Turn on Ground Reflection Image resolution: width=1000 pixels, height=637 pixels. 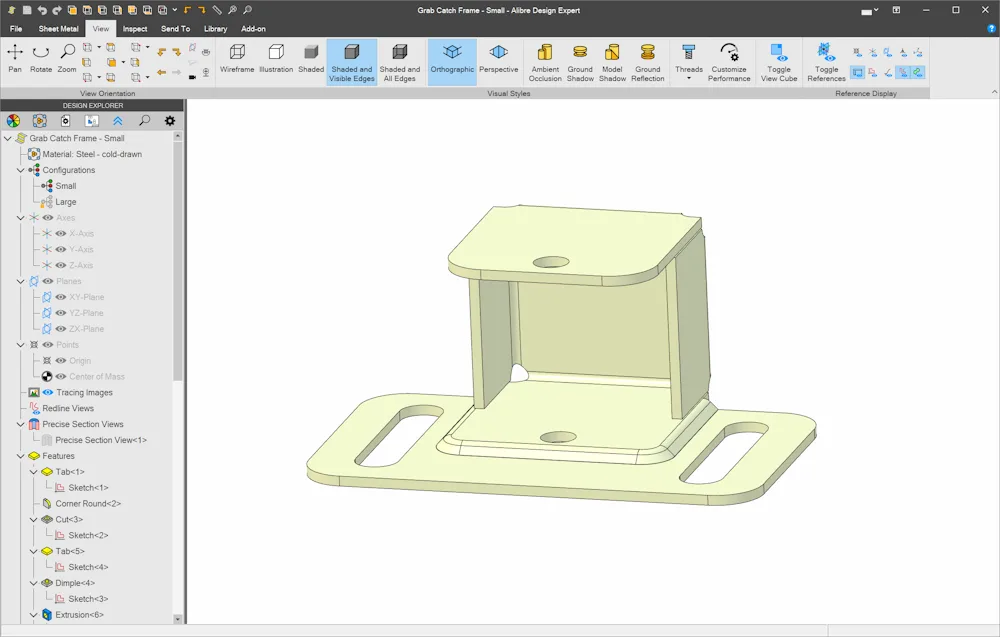click(x=648, y=62)
